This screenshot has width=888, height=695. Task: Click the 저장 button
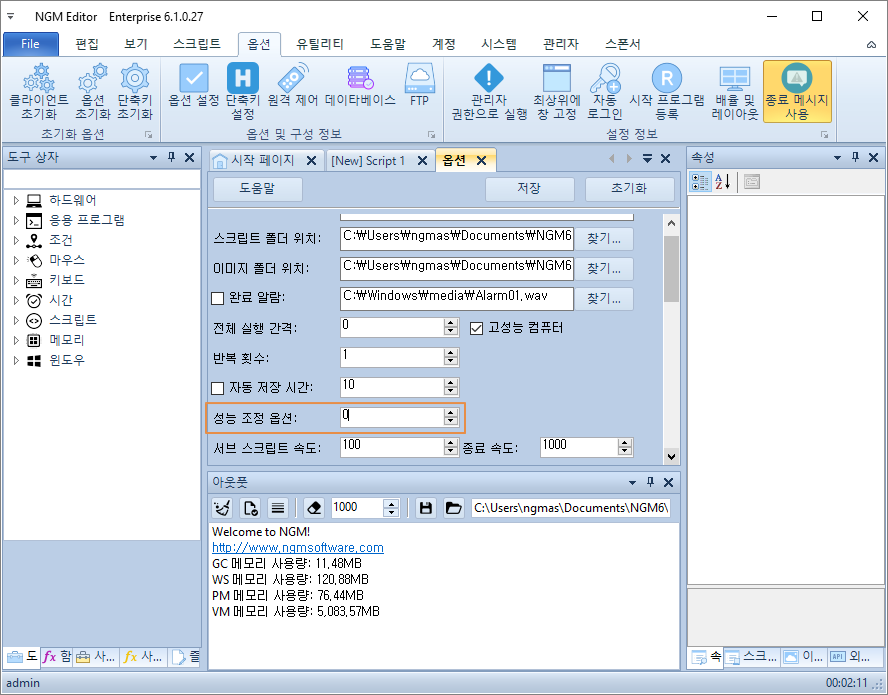coord(529,188)
